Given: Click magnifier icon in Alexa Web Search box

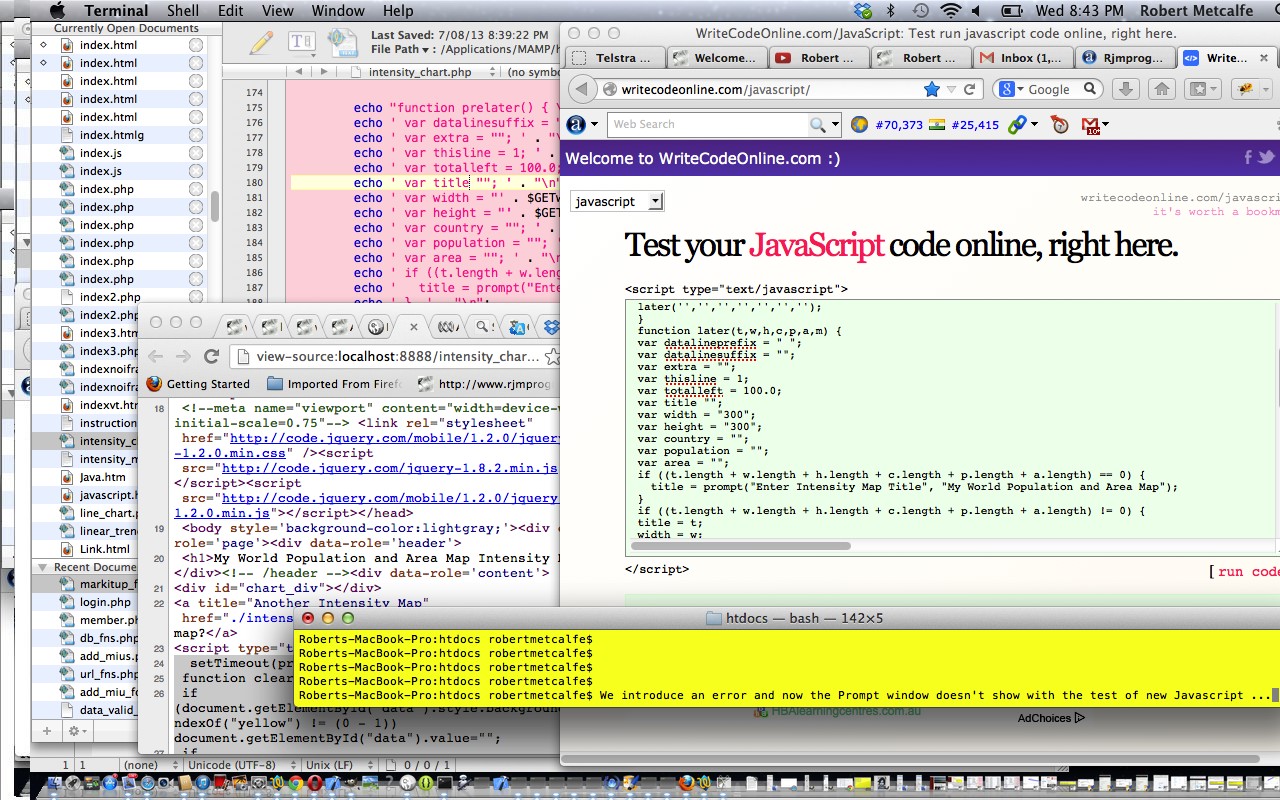Looking at the screenshot, I should point(818,124).
